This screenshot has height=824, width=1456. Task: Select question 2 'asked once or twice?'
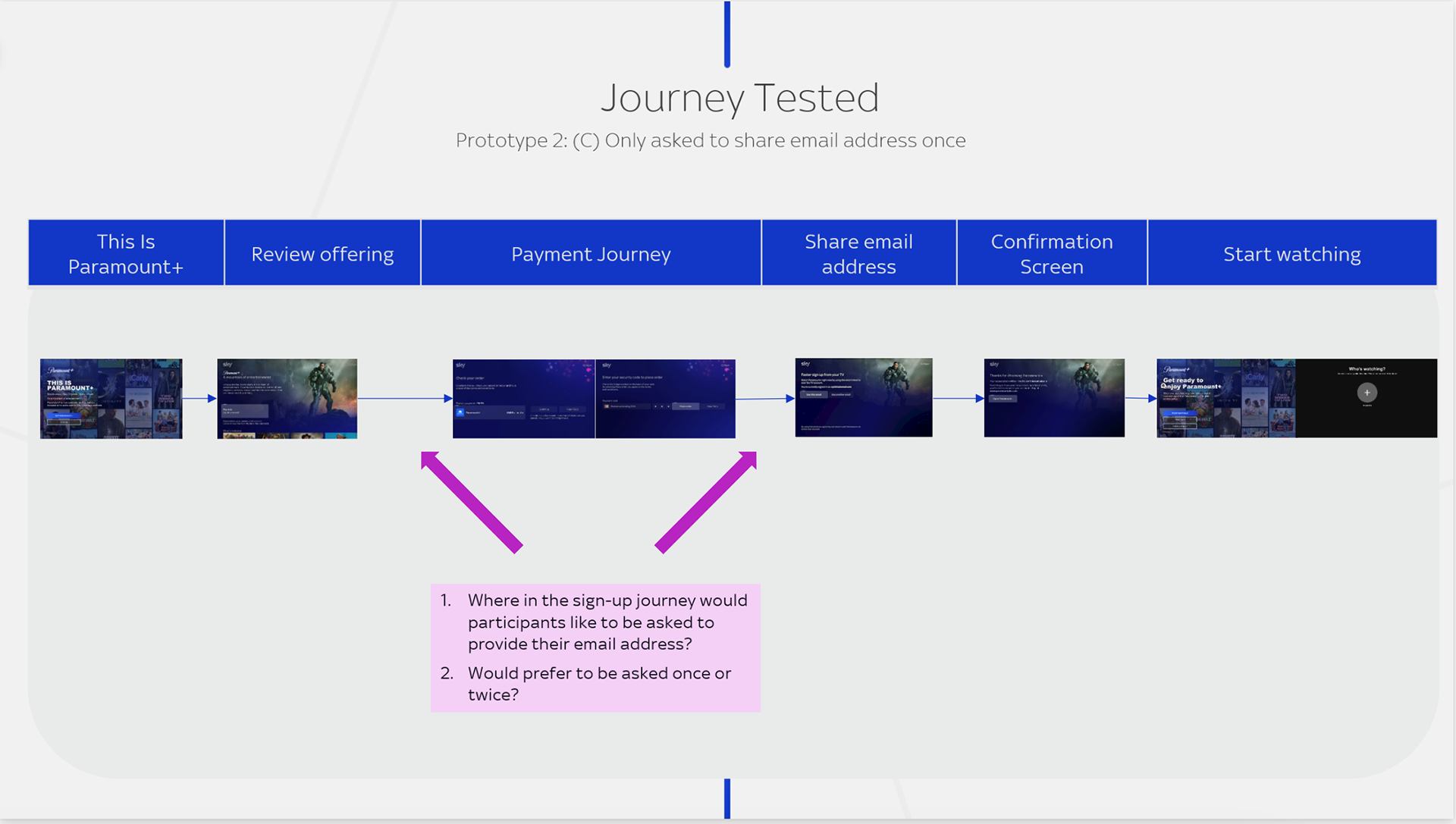[586, 684]
